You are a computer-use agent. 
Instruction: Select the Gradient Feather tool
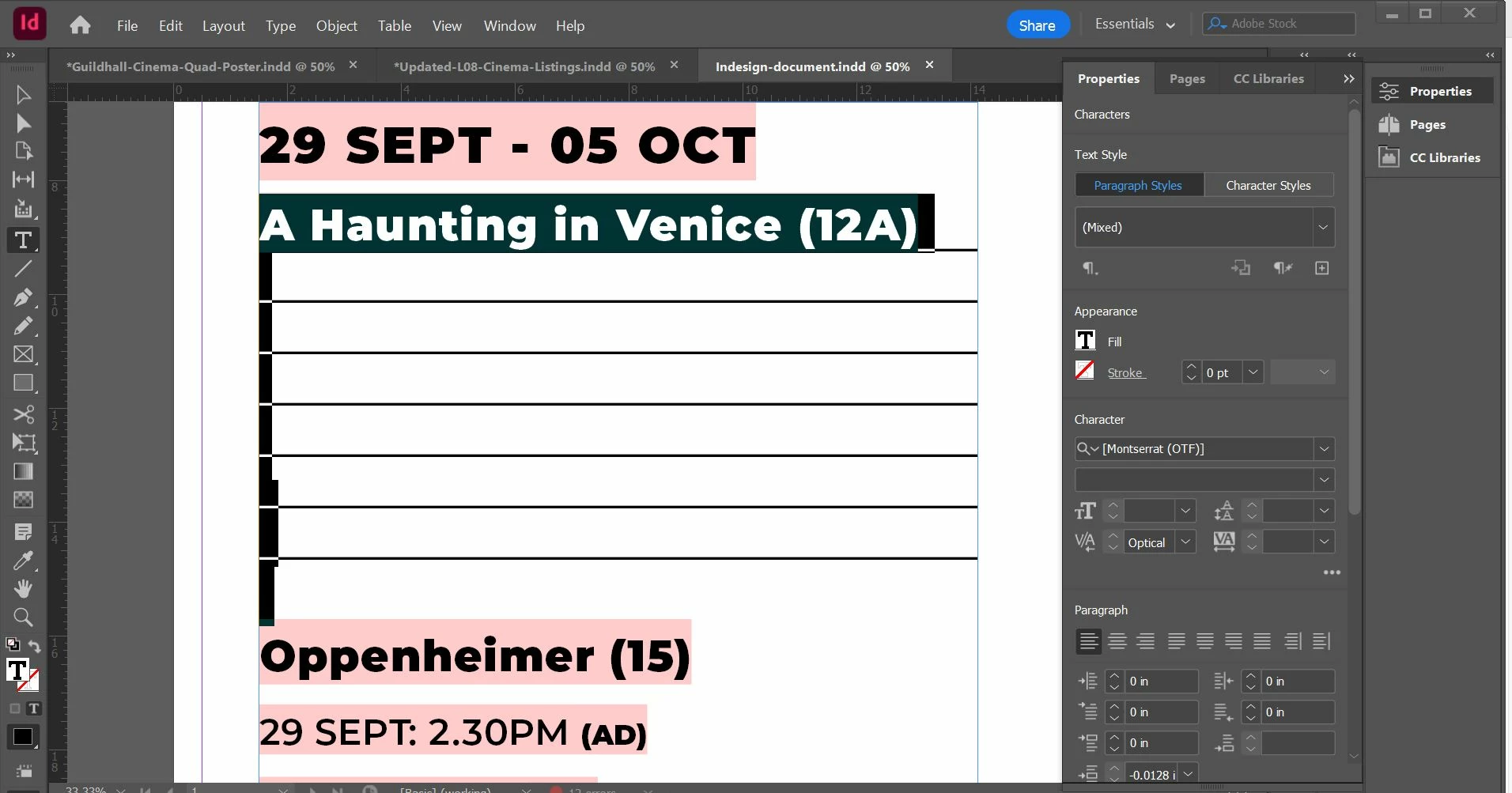(23, 500)
